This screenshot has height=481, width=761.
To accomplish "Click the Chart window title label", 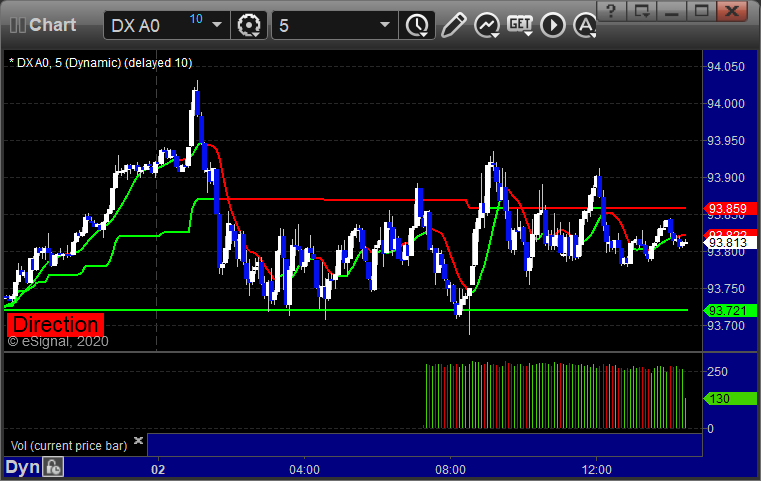I will [x=52, y=25].
